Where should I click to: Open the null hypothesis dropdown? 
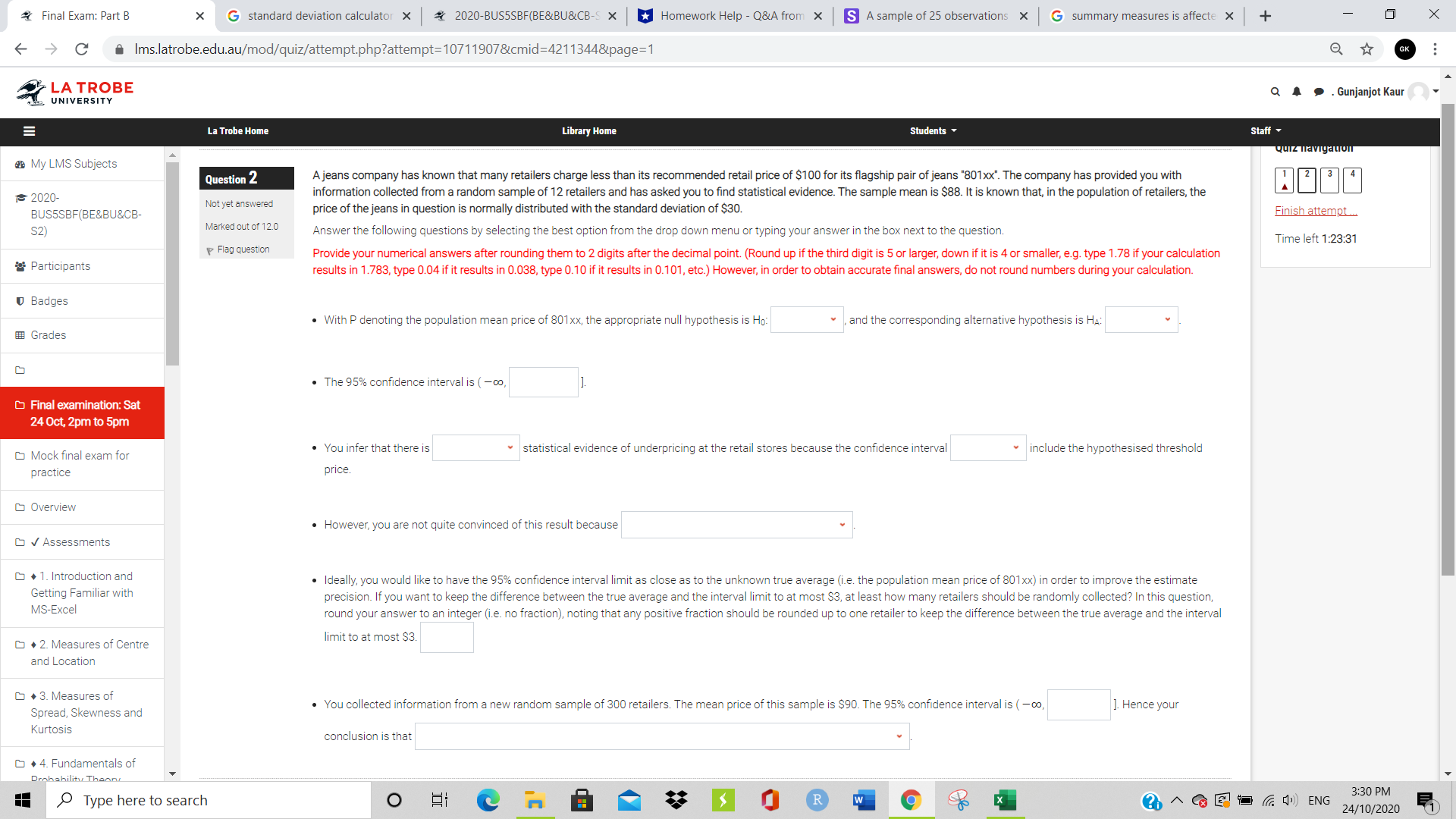[x=806, y=319]
